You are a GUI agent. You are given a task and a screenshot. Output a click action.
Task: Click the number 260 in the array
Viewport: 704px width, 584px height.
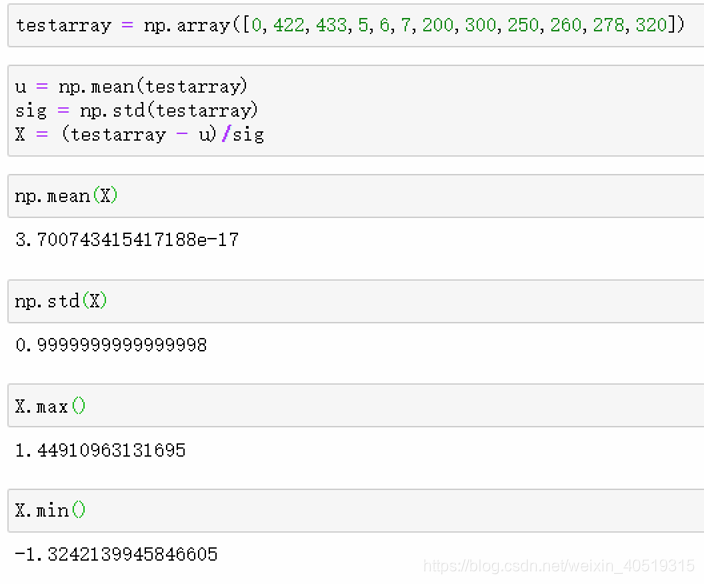click(566, 25)
